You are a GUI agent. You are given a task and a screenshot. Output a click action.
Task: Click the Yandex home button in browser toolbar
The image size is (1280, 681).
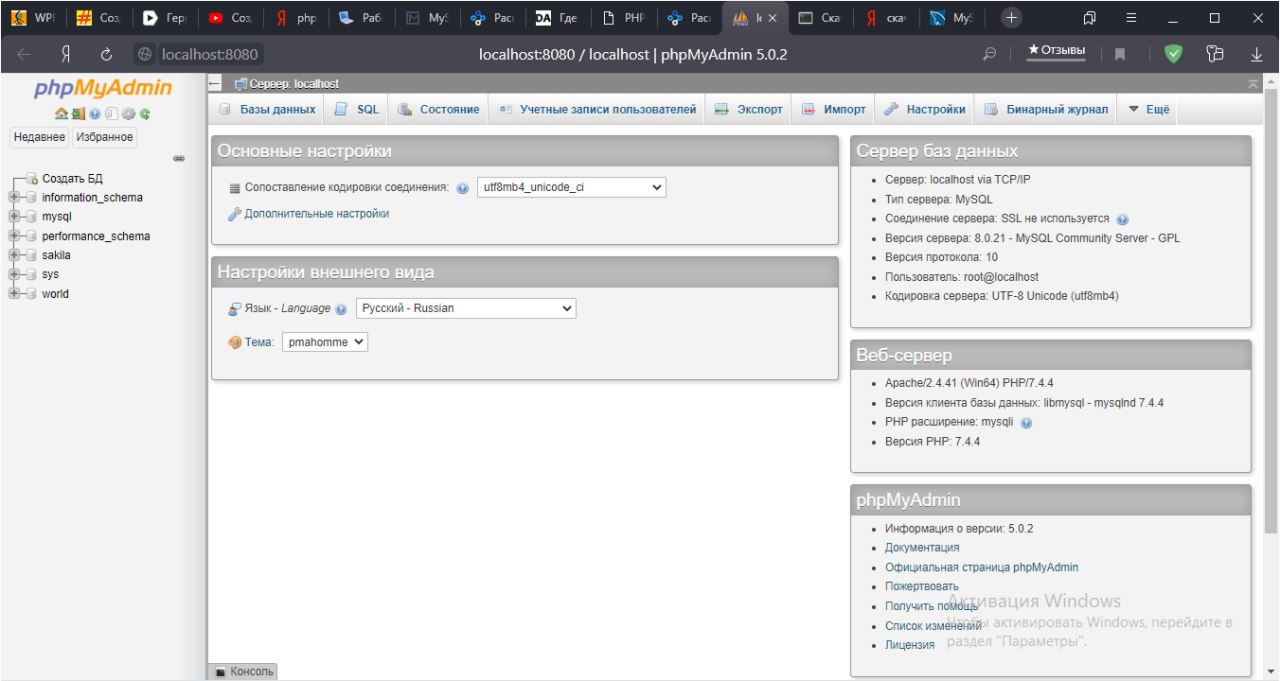(x=65, y=55)
